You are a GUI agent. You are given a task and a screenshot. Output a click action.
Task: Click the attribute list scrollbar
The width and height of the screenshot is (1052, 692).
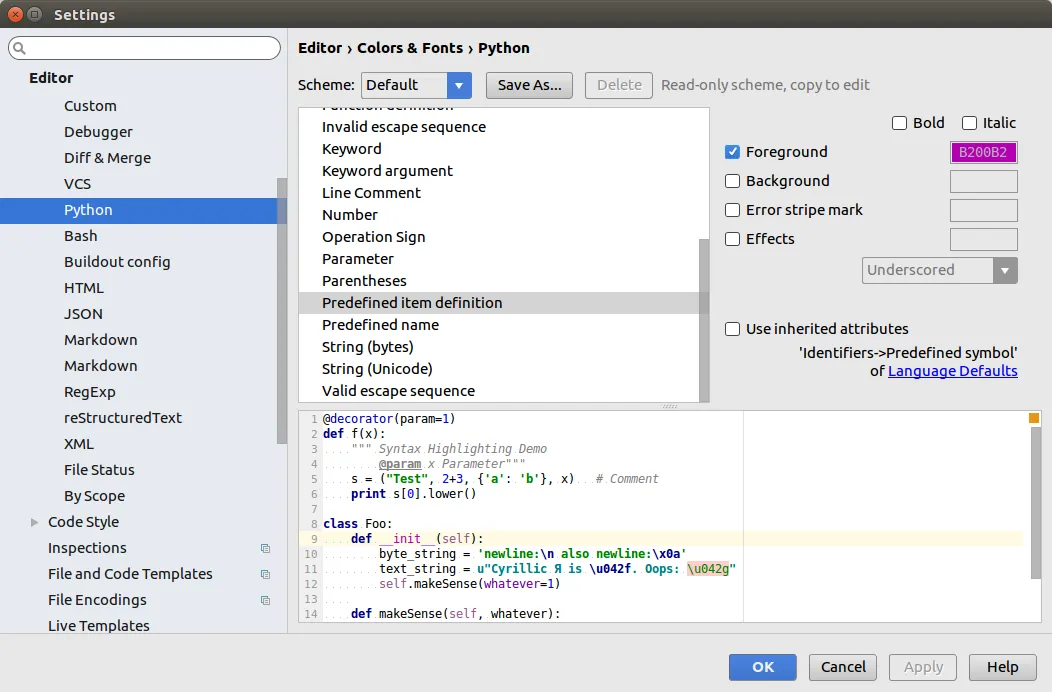pos(704,319)
